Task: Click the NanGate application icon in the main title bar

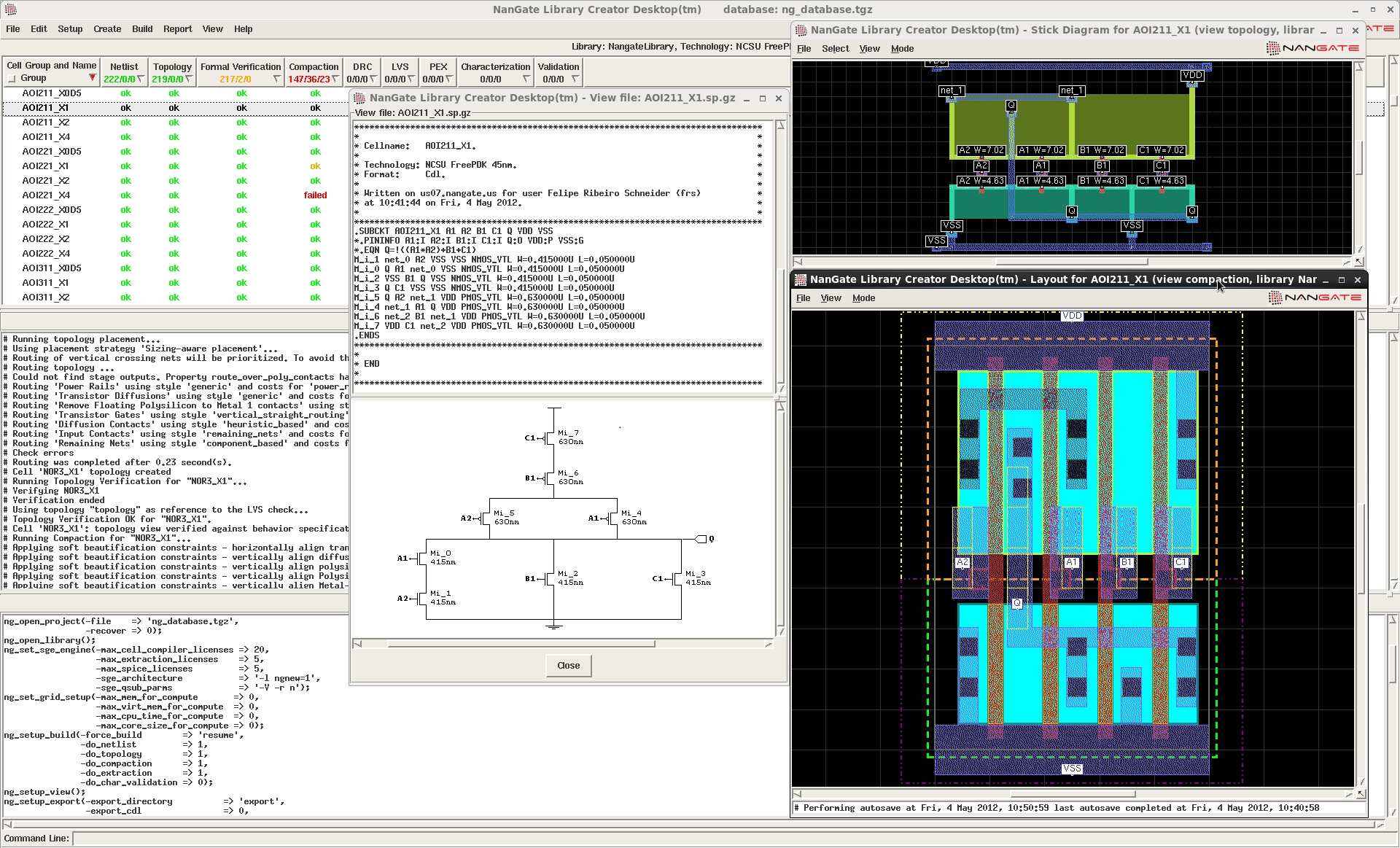Action: tap(10, 9)
